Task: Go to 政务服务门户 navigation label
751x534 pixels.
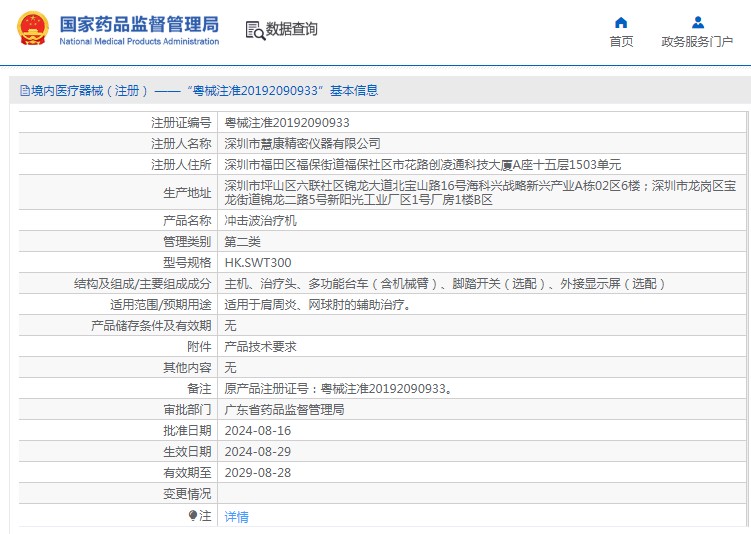Action: (697, 42)
